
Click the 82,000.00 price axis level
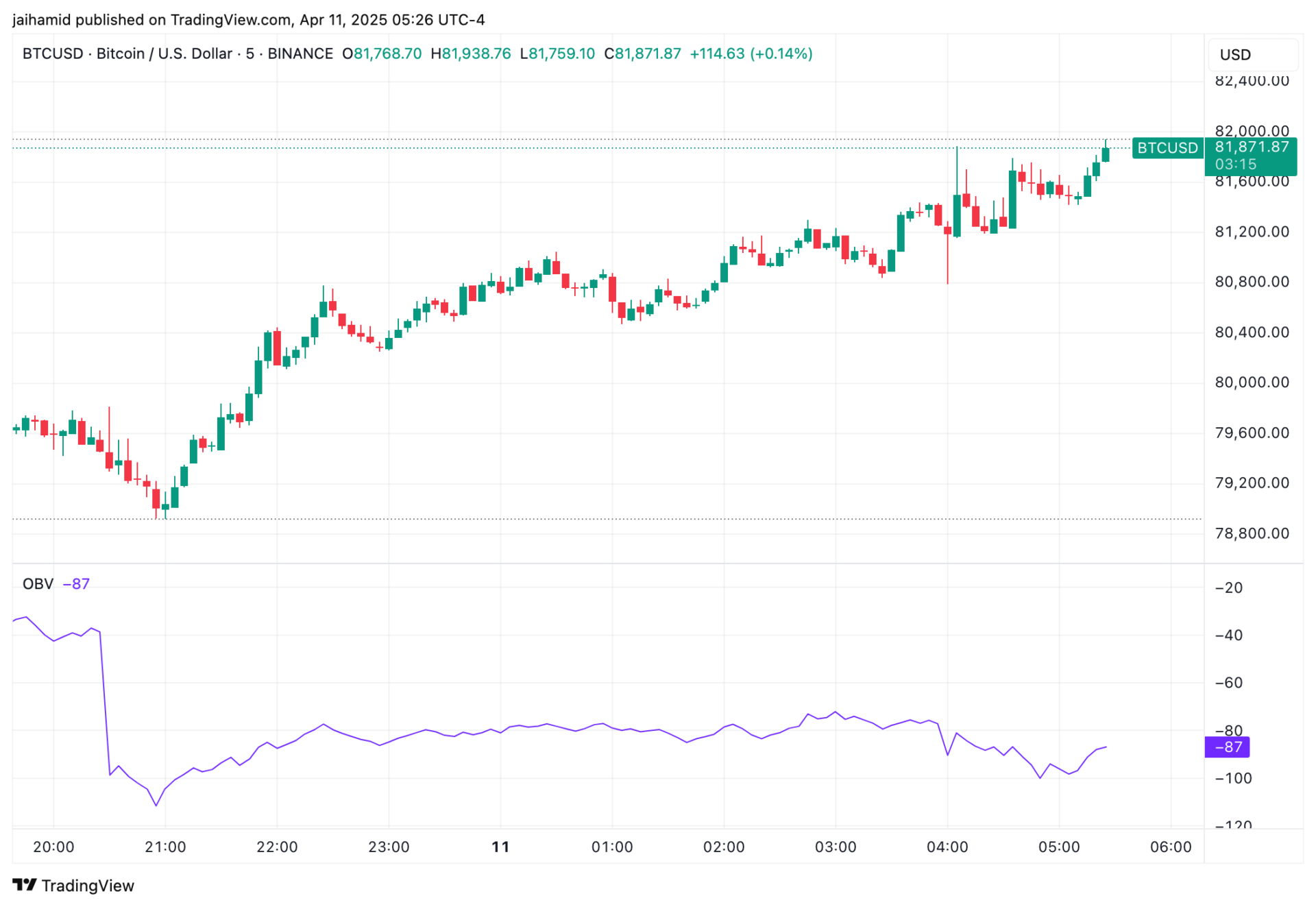point(1252,131)
